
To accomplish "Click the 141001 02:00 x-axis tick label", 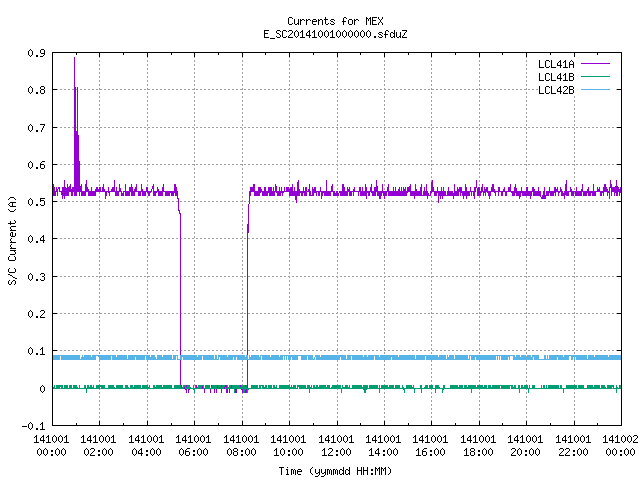I will click(98, 446).
